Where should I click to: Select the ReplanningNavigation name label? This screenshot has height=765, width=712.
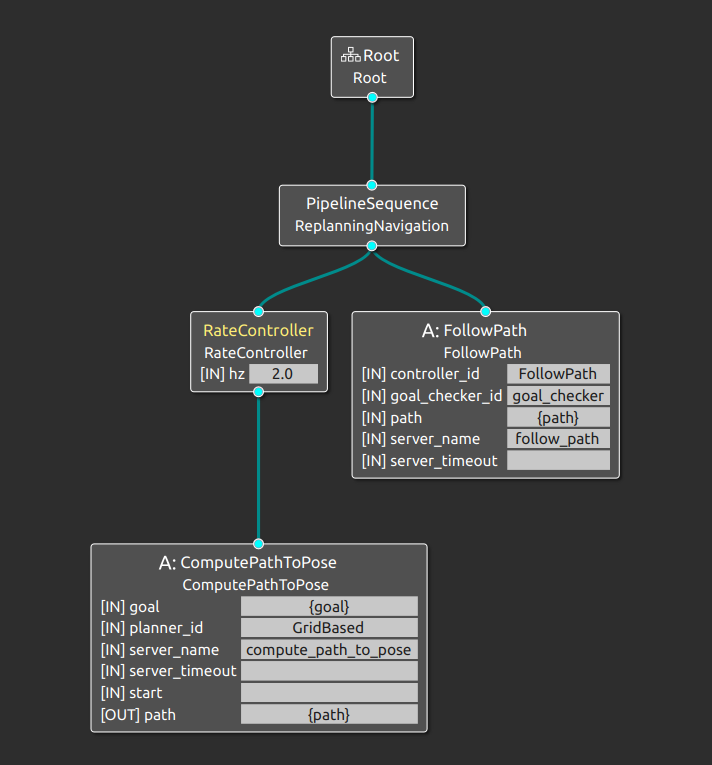pos(372,226)
